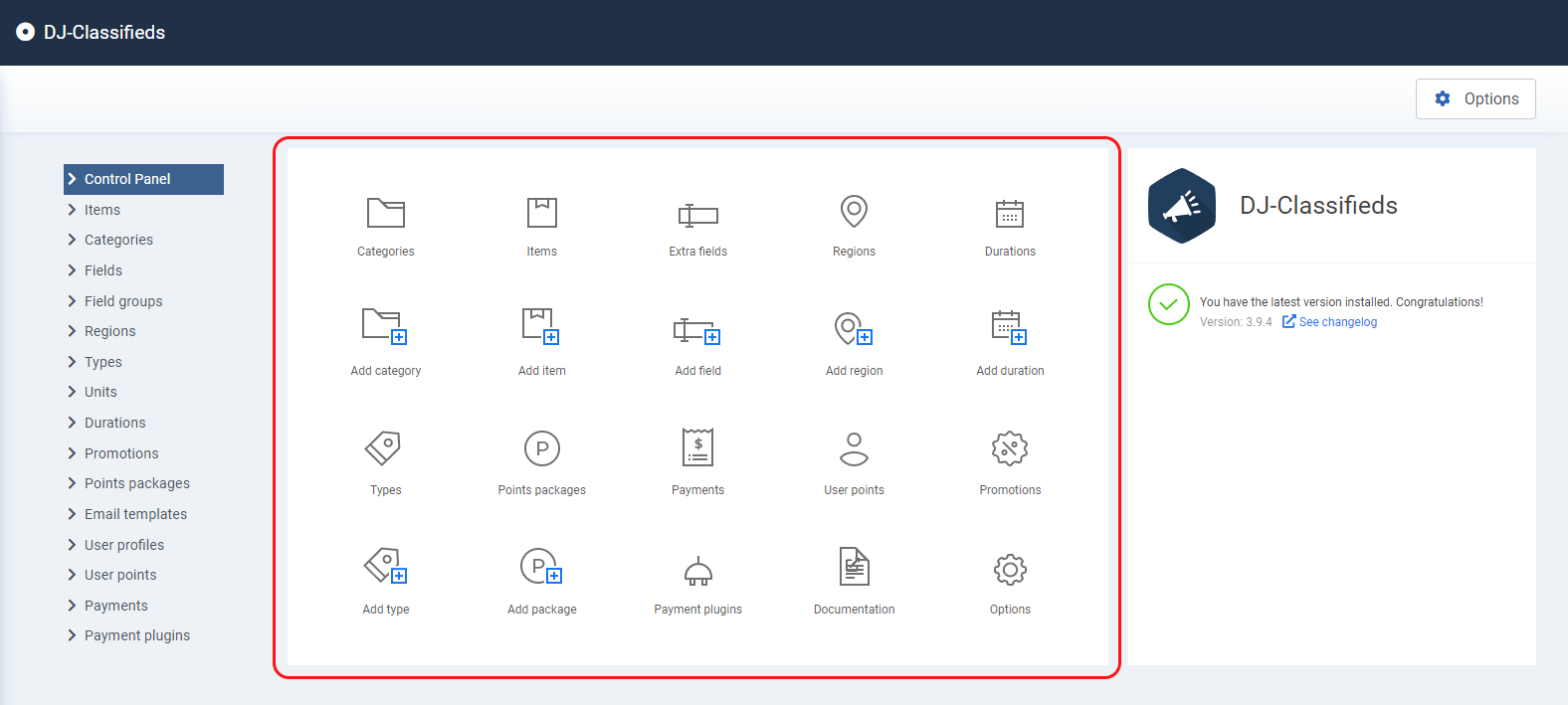
Task: Open the Options gear icon in grid
Action: (1010, 570)
